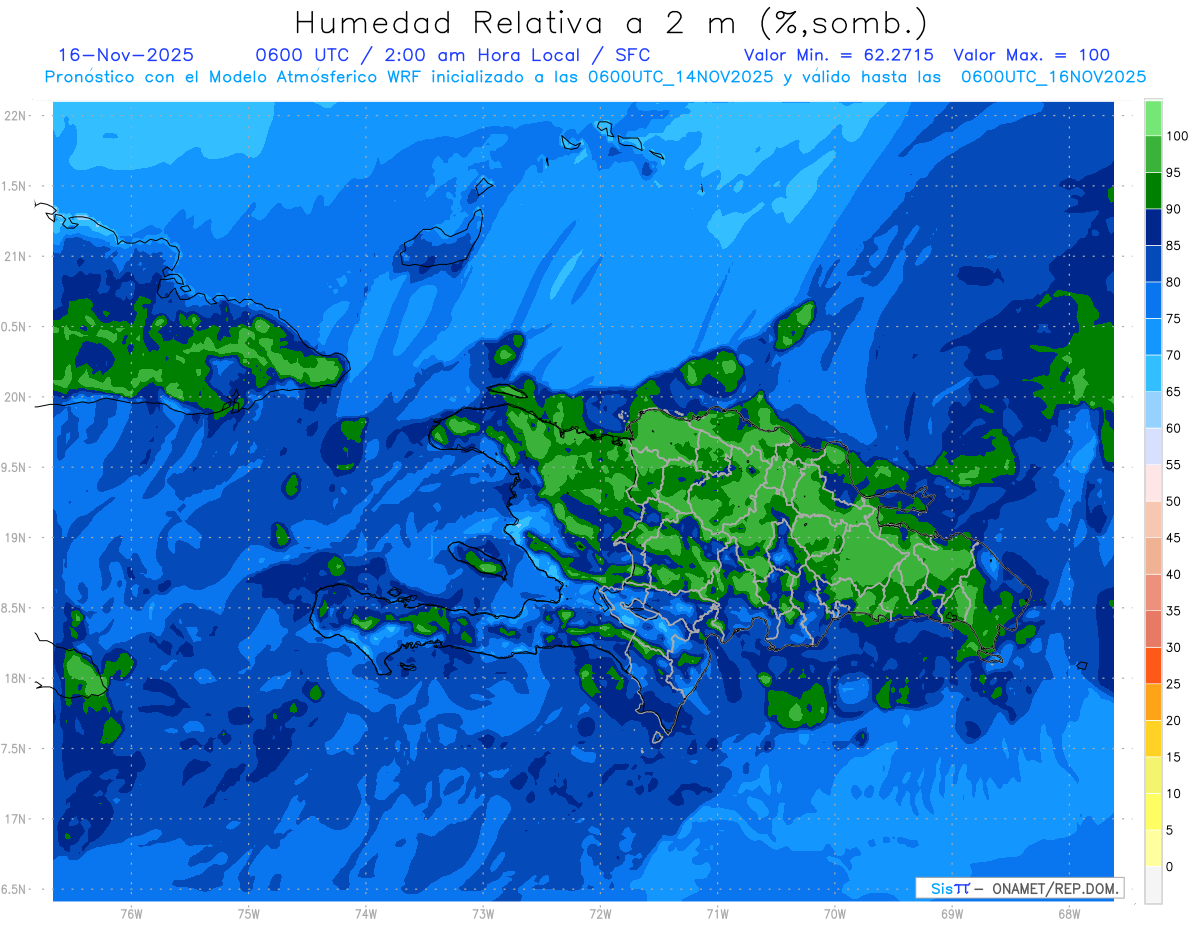Click the colorbar label '80'
This screenshot has height=927, width=1200.
tap(1173, 282)
